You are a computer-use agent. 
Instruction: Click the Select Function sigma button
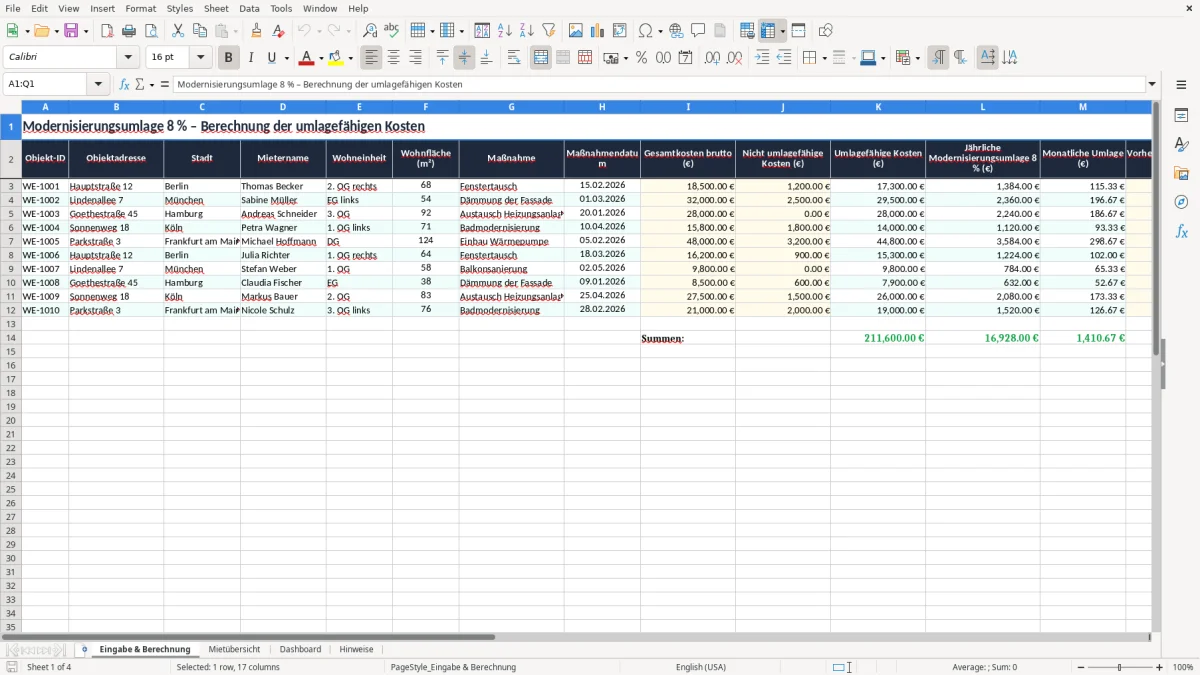point(139,85)
